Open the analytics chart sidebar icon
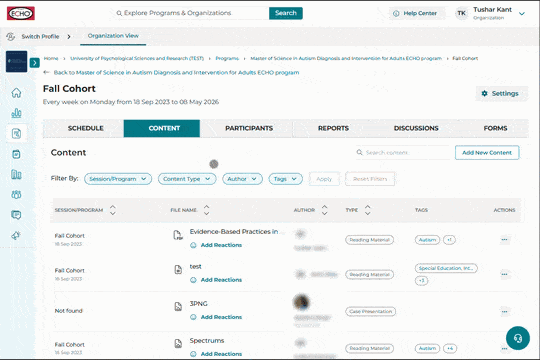540x360 pixels. tap(16, 113)
